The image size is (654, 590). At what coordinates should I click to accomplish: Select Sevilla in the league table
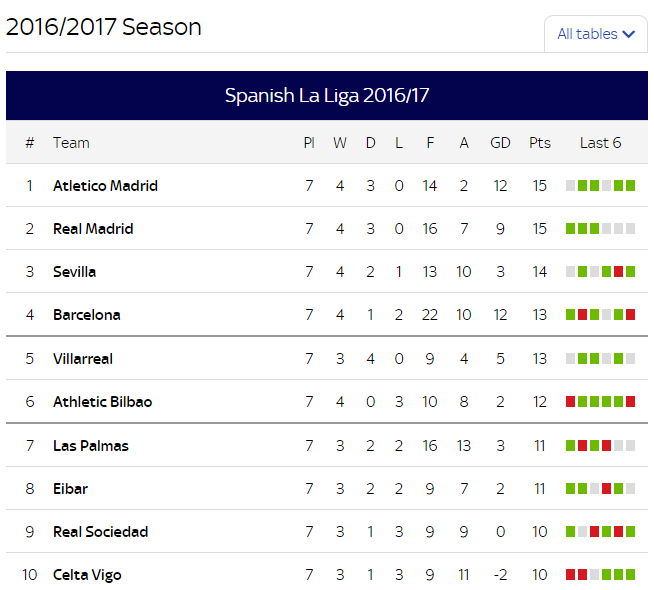click(x=74, y=271)
